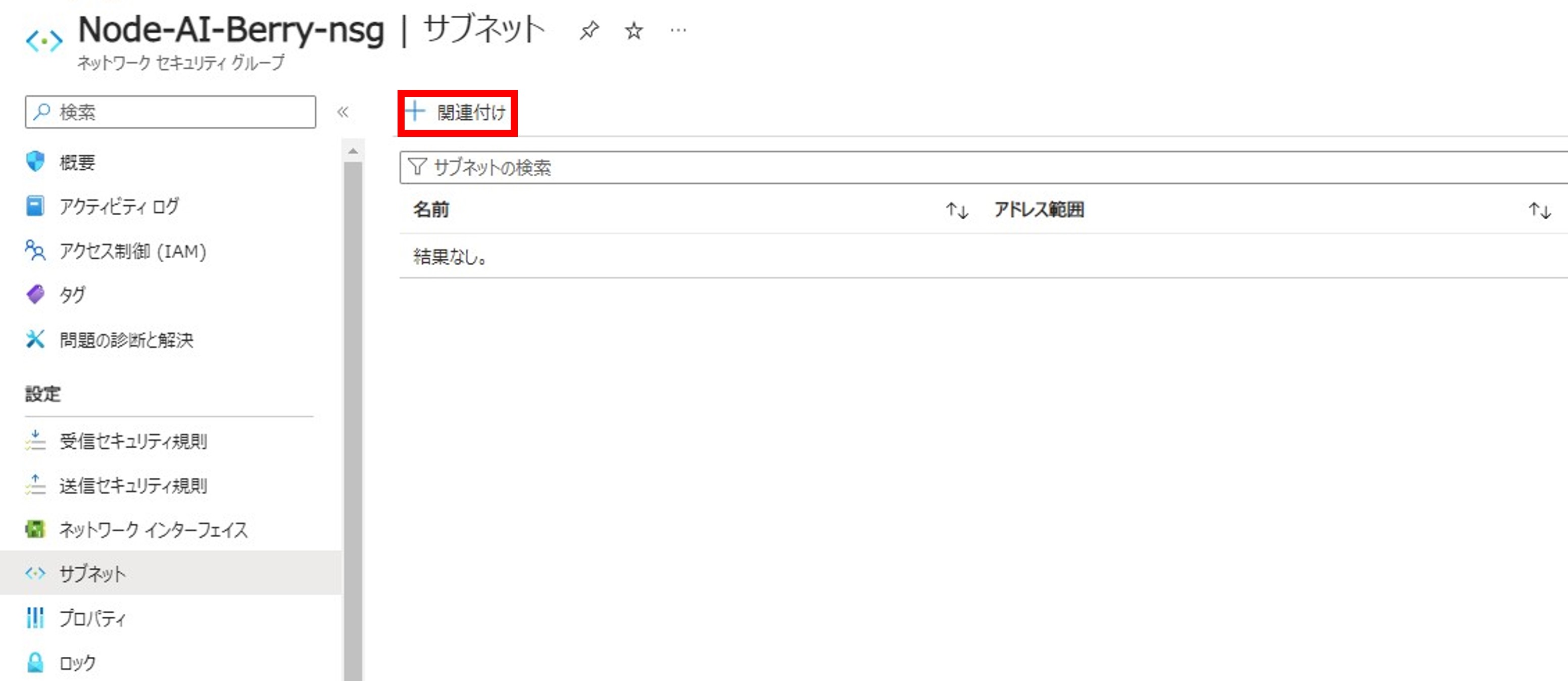
Task: Pin the blade using the pin icon
Action: tap(589, 30)
